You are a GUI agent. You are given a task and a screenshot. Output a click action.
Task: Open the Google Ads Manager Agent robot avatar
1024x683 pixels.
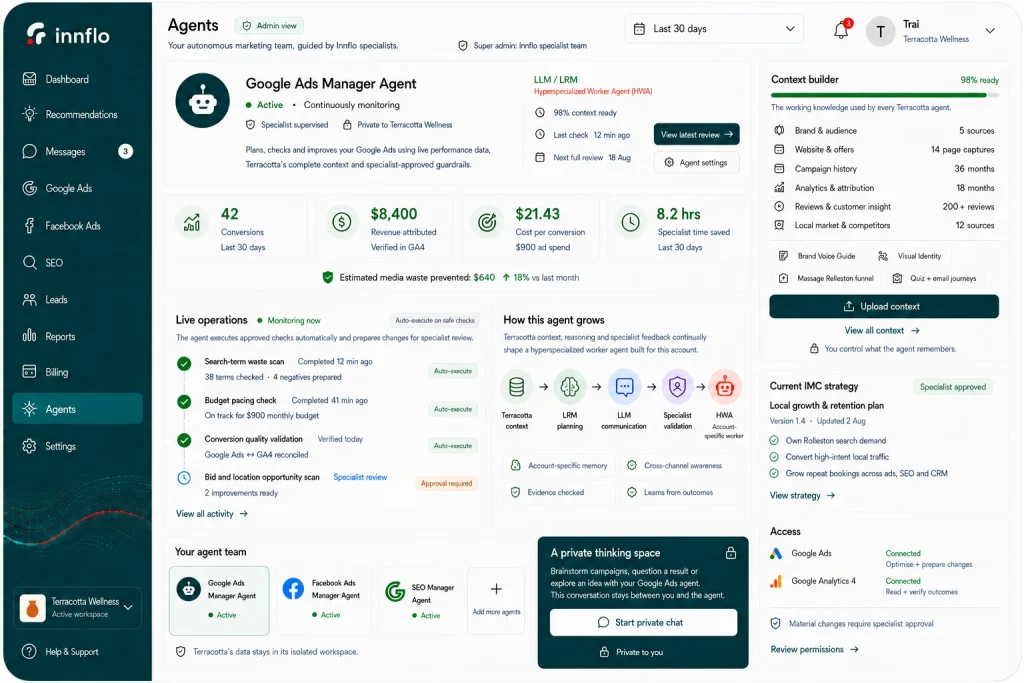pos(202,101)
